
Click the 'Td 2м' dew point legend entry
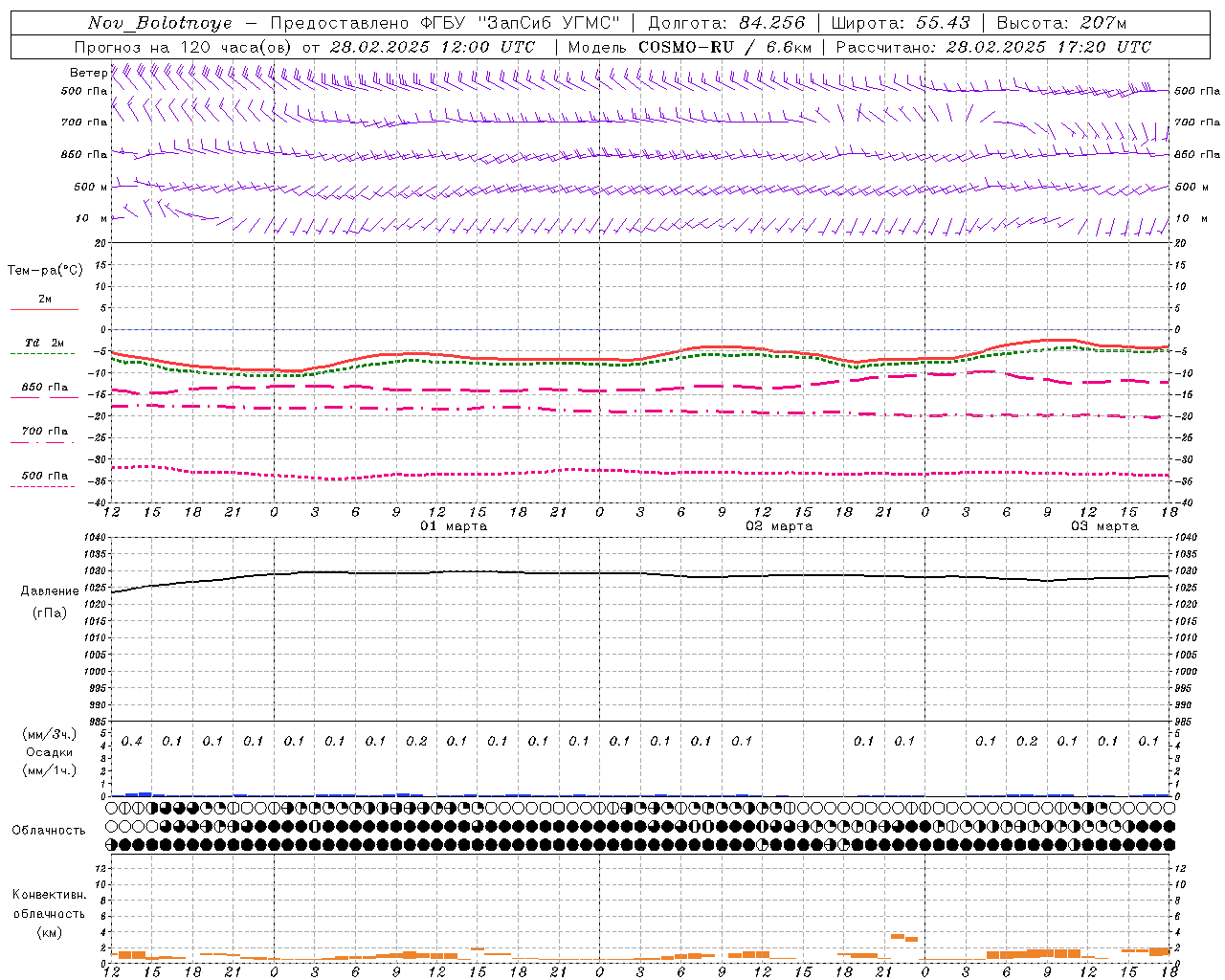[x=45, y=343]
